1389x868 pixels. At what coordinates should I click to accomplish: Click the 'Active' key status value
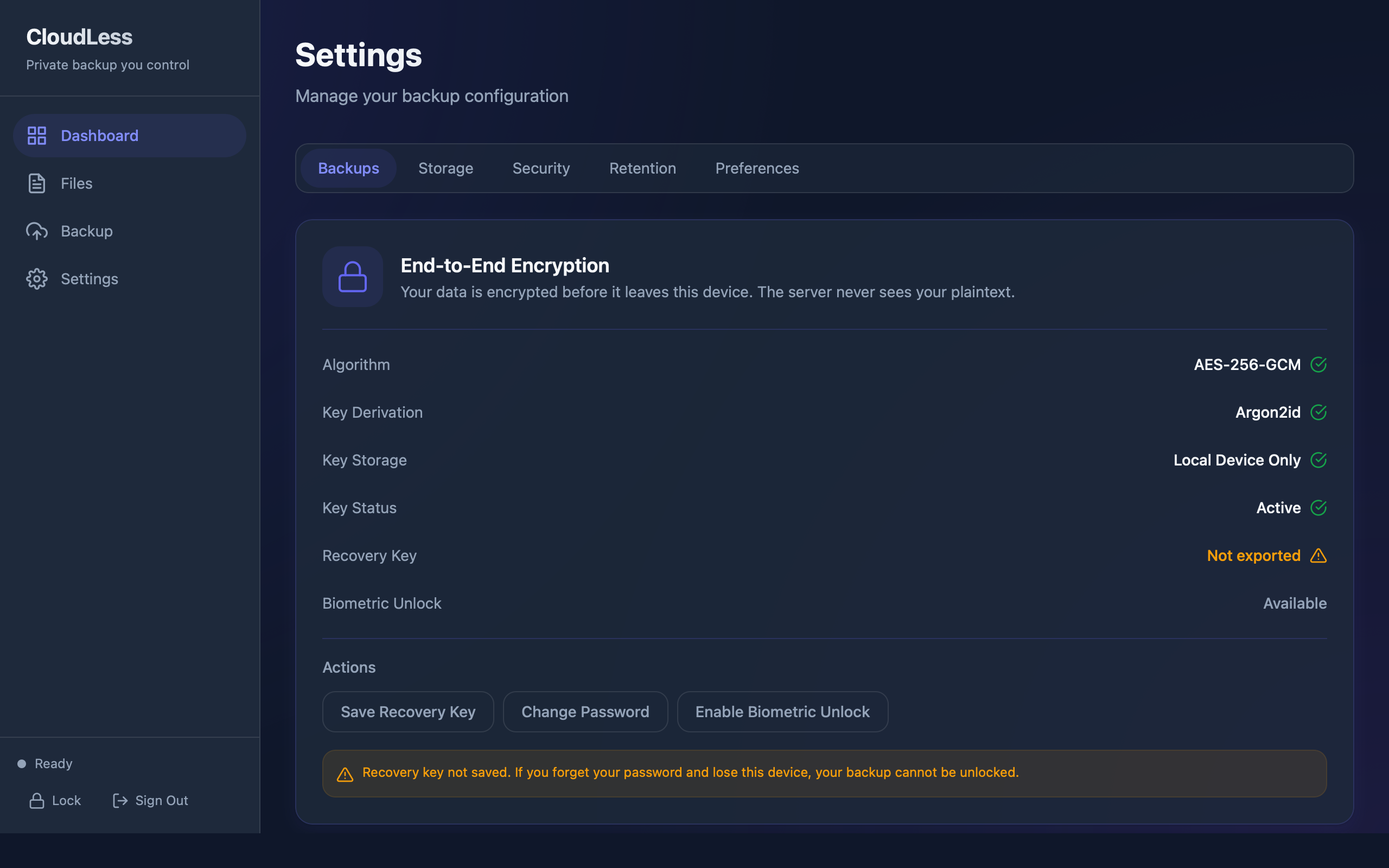tap(1278, 507)
